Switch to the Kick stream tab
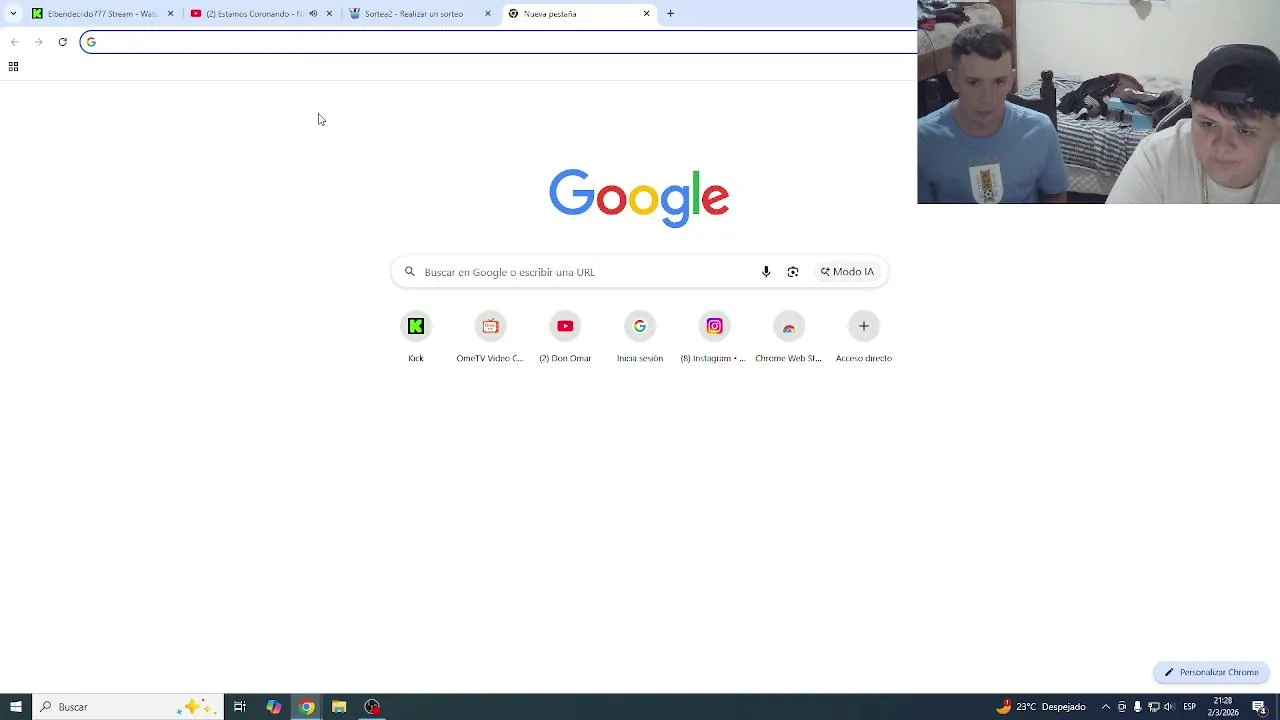1280x720 pixels. (x=103, y=14)
